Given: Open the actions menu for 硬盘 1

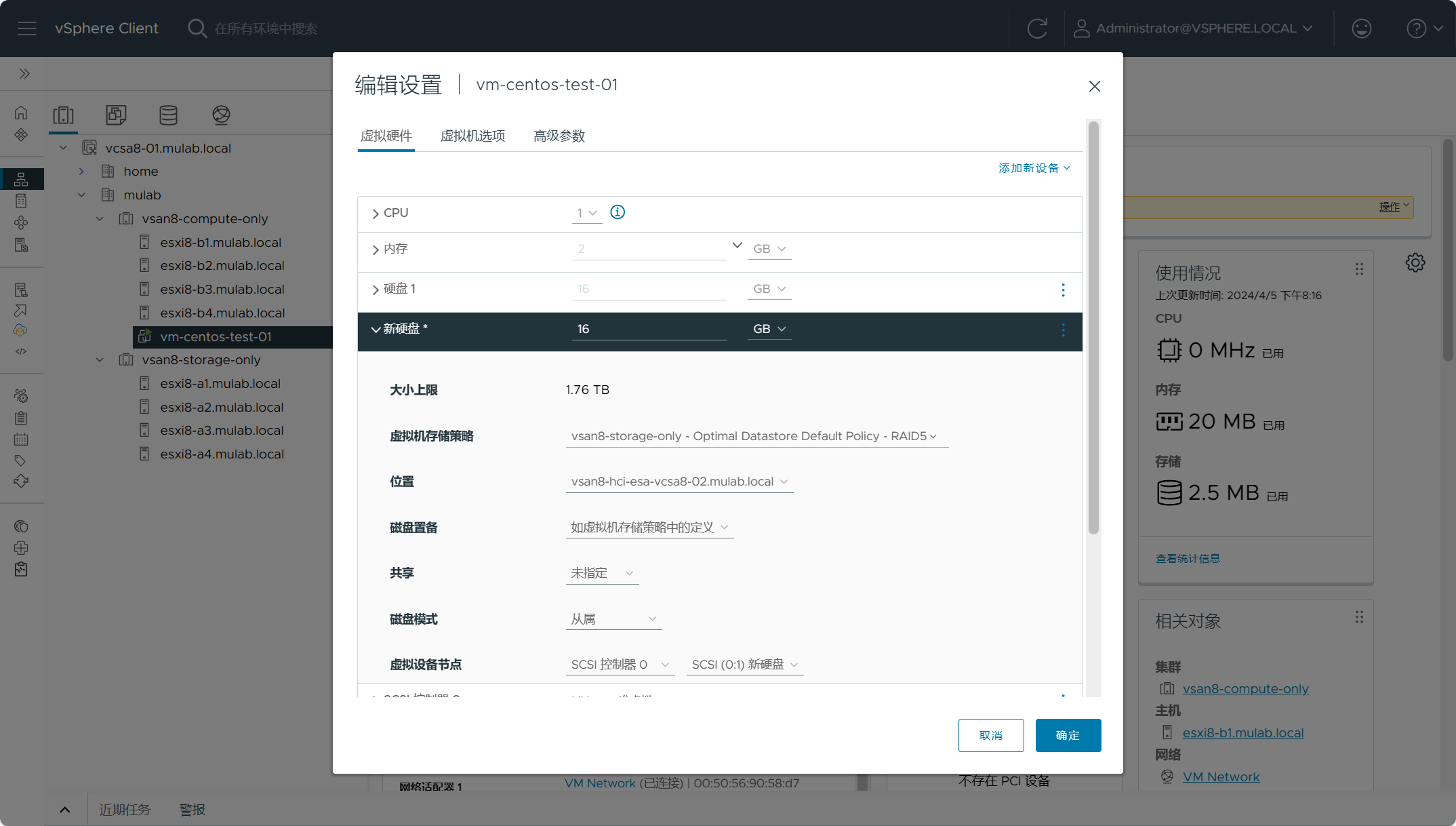Looking at the screenshot, I should coord(1063,290).
